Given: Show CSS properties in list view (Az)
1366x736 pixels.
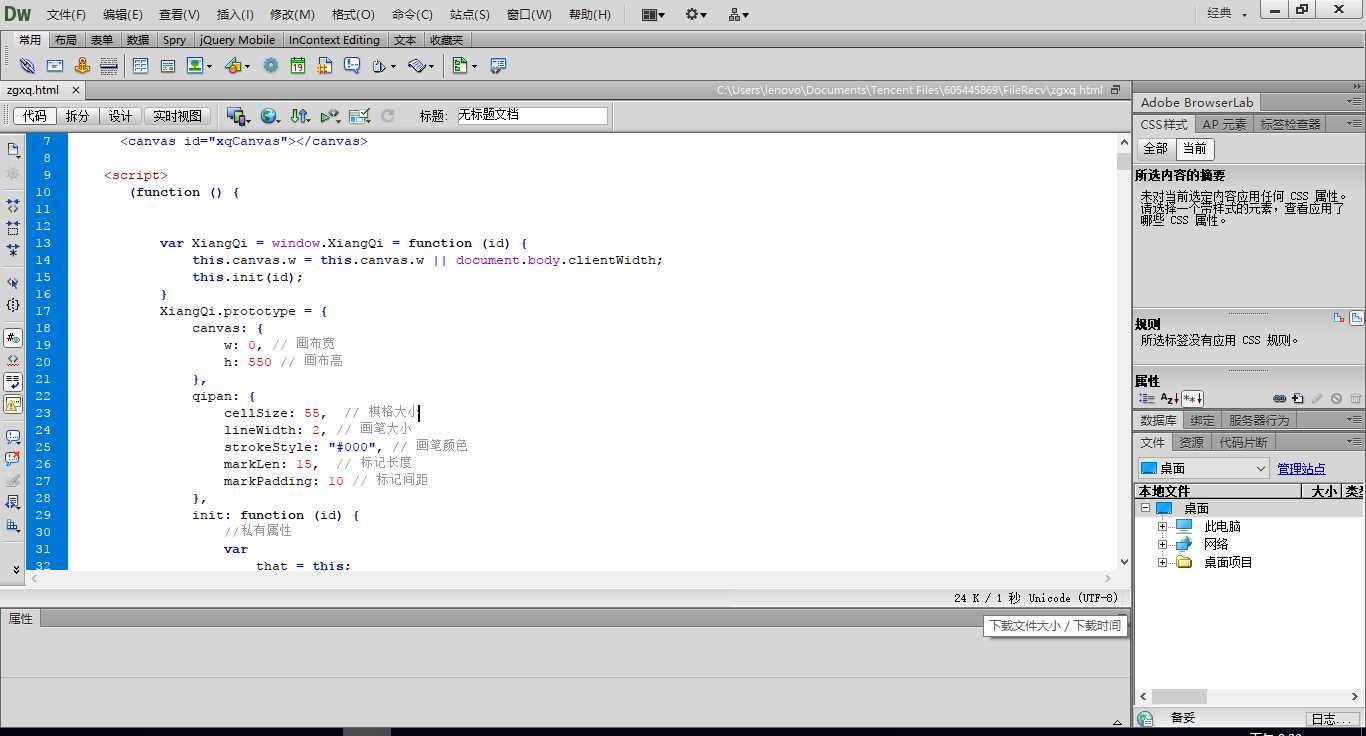Looking at the screenshot, I should pos(1168,398).
